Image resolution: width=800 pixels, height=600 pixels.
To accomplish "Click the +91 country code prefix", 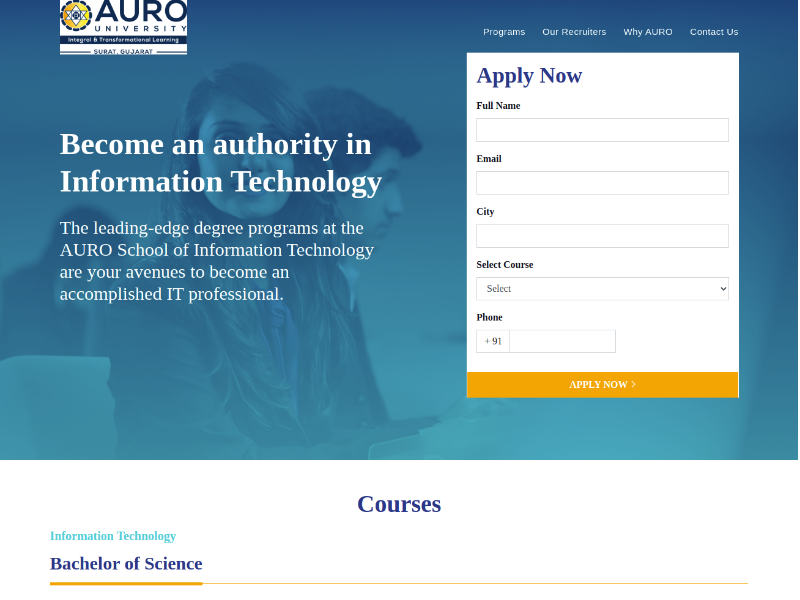I will pyautogui.click(x=493, y=341).
